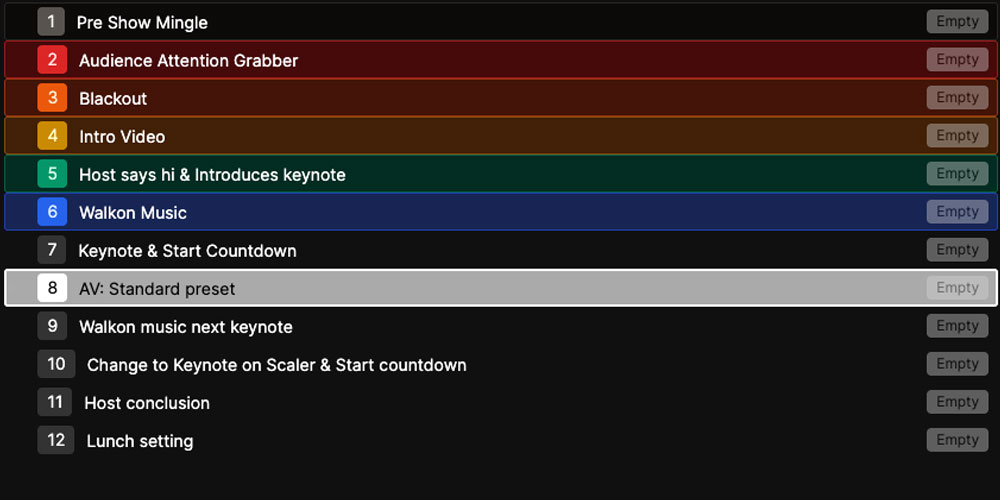The height and width of the screenshot is (500, 1000).
Task: Select Change to Keynote on Scaler cue
Action: [x=276, y=365]
